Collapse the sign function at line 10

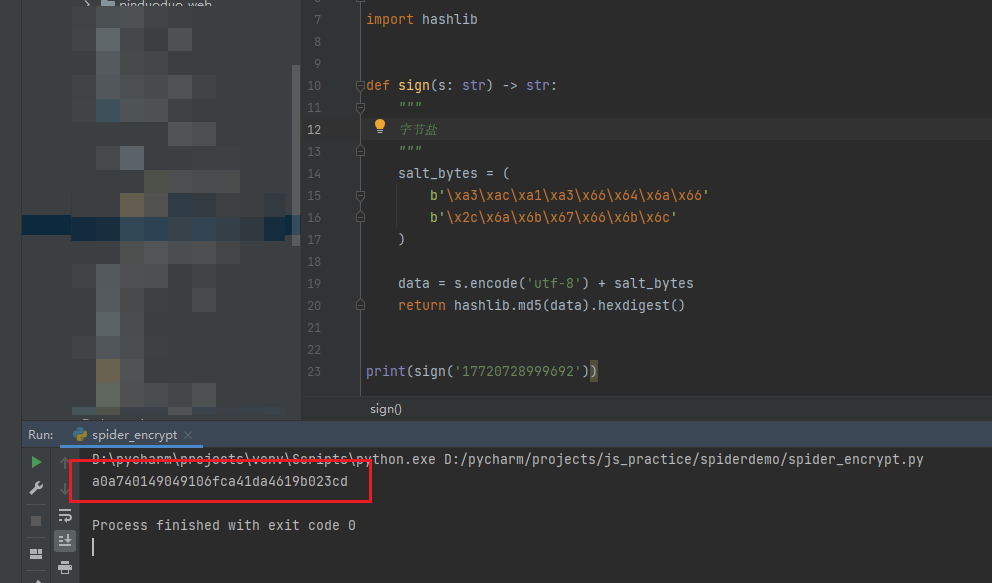point(359,86)
